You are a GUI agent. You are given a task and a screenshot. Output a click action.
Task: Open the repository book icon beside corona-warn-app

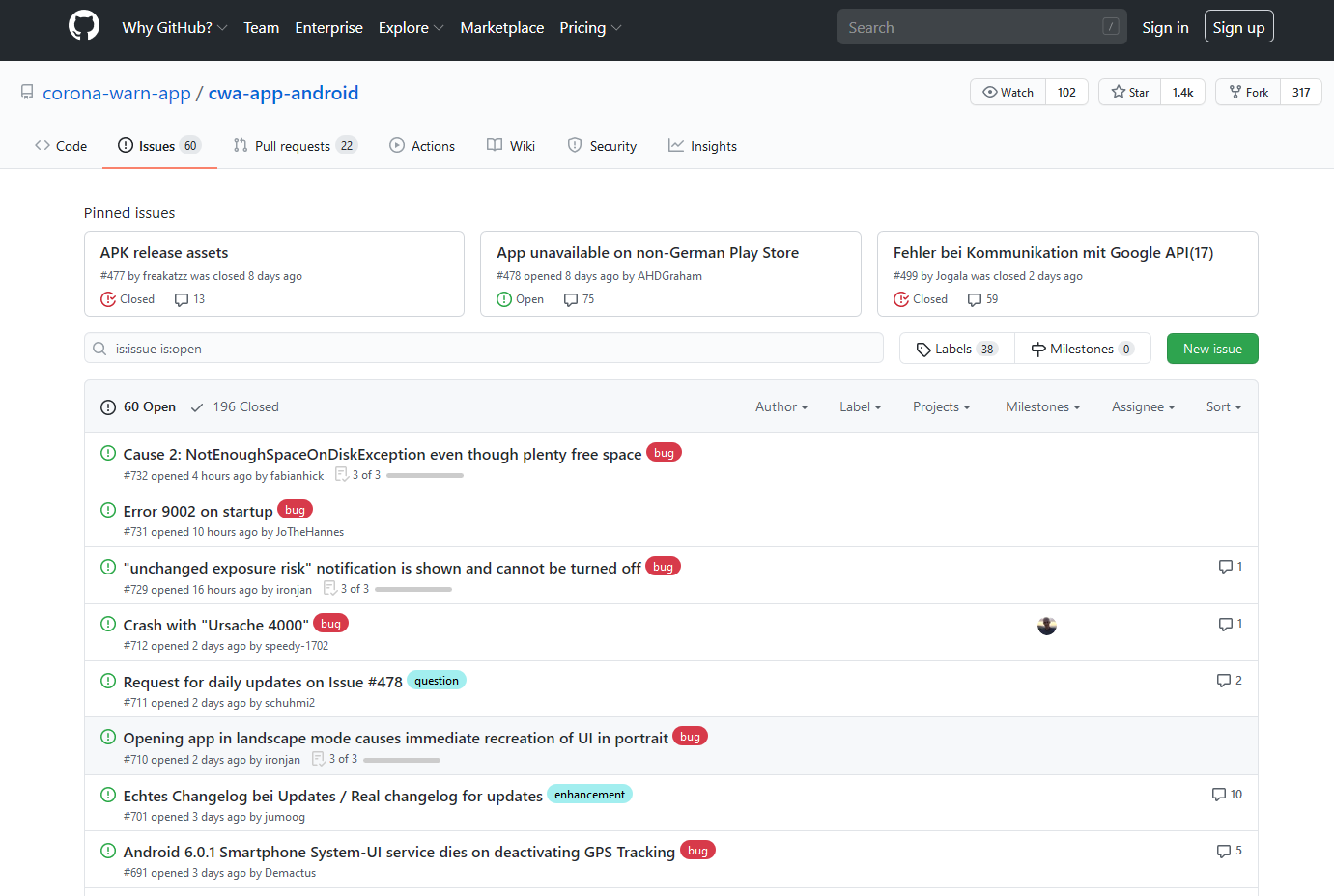tap(27, 93)
